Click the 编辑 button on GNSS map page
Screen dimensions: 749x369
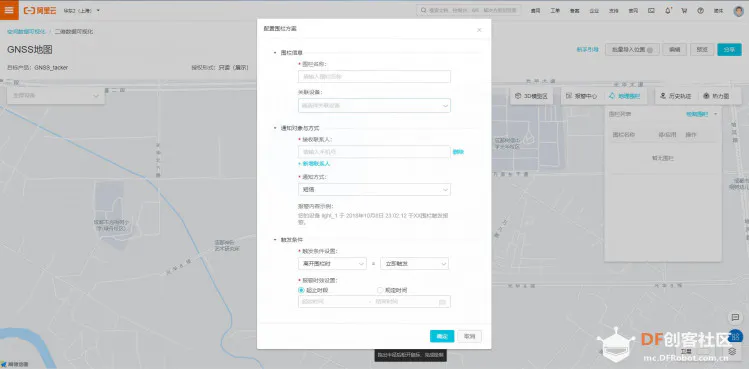[x=674, y=50]
